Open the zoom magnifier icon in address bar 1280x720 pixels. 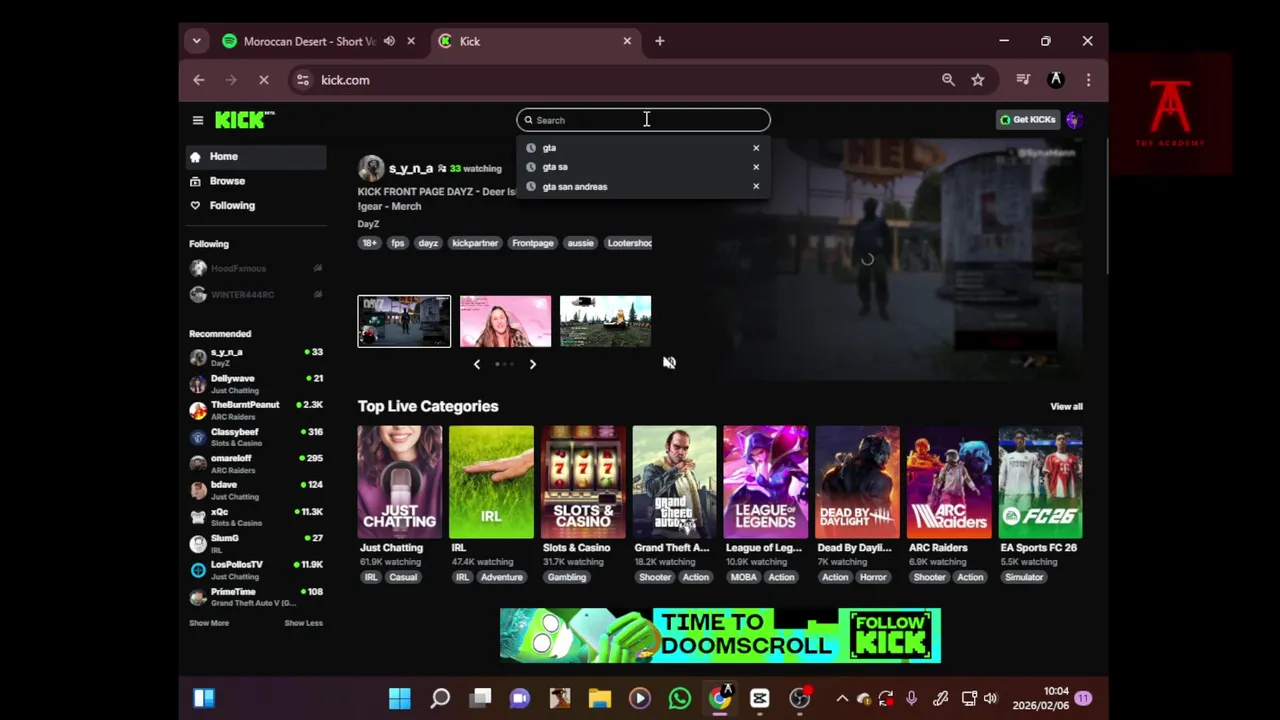tap(948, 80)
